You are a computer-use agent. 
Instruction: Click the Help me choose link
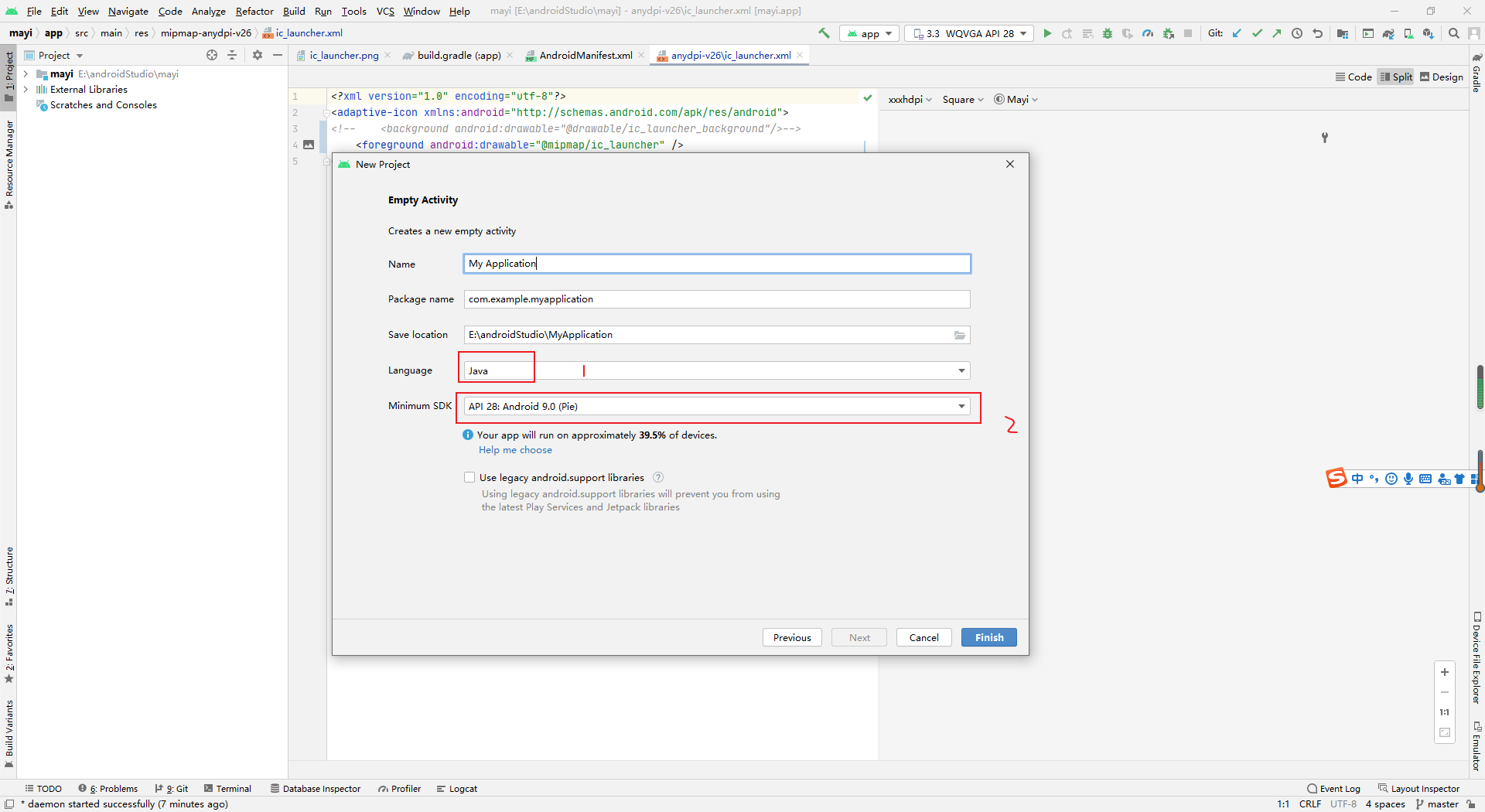click(515, 449)
